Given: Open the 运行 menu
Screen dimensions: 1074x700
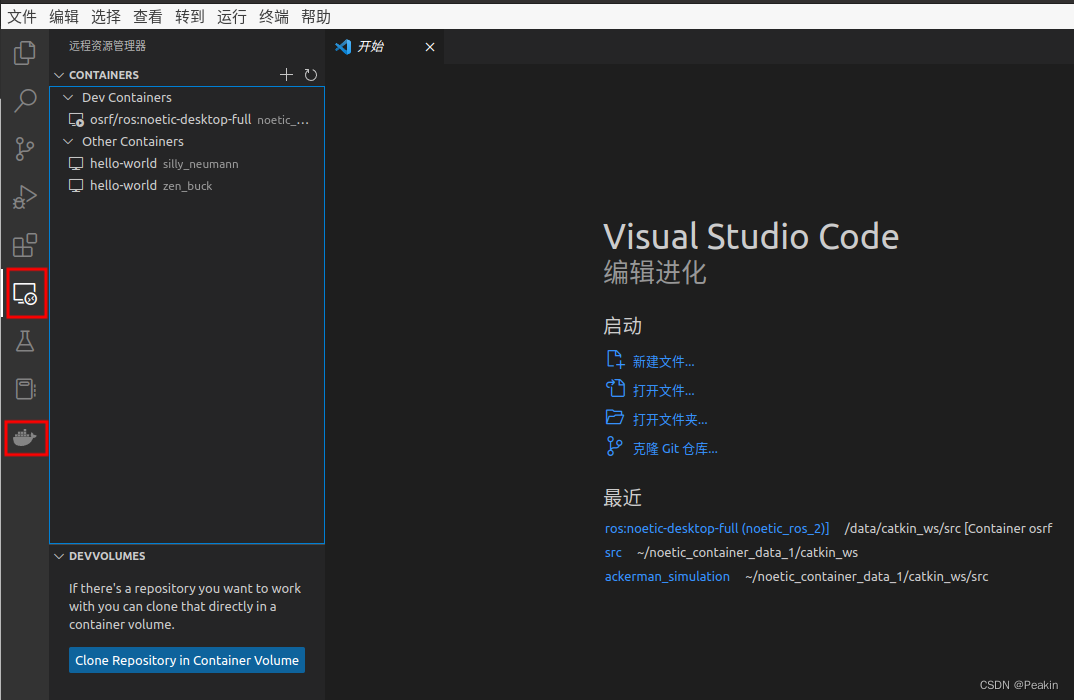Looking at the screenshot, I should (x=231, y=16).
